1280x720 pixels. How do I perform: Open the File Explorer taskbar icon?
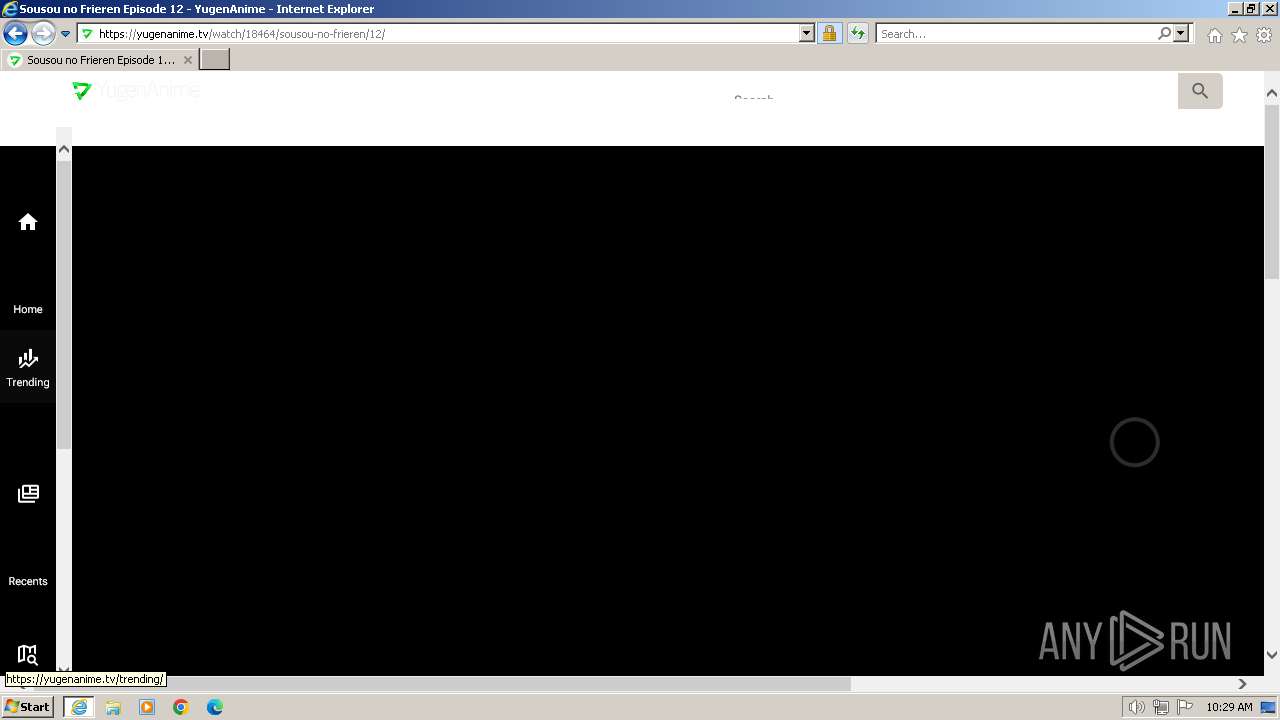[113, 707]
